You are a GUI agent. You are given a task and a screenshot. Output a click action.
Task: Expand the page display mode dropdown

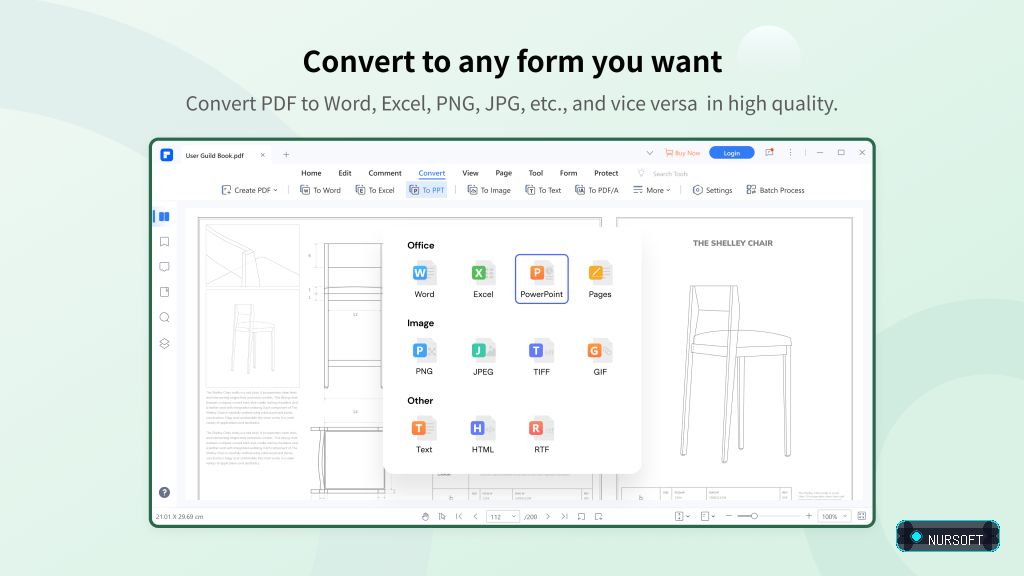pos(708,517)
